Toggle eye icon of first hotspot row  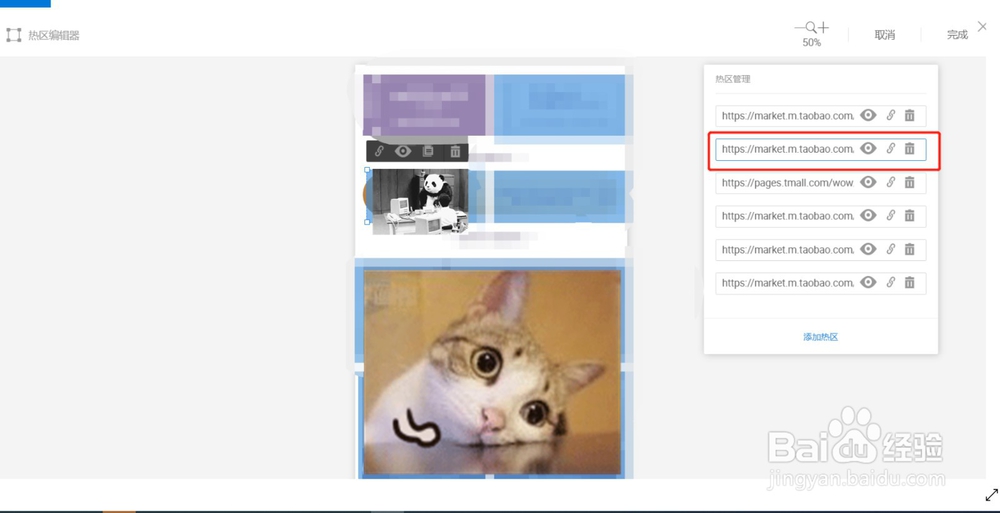click(x=868, y=115)
